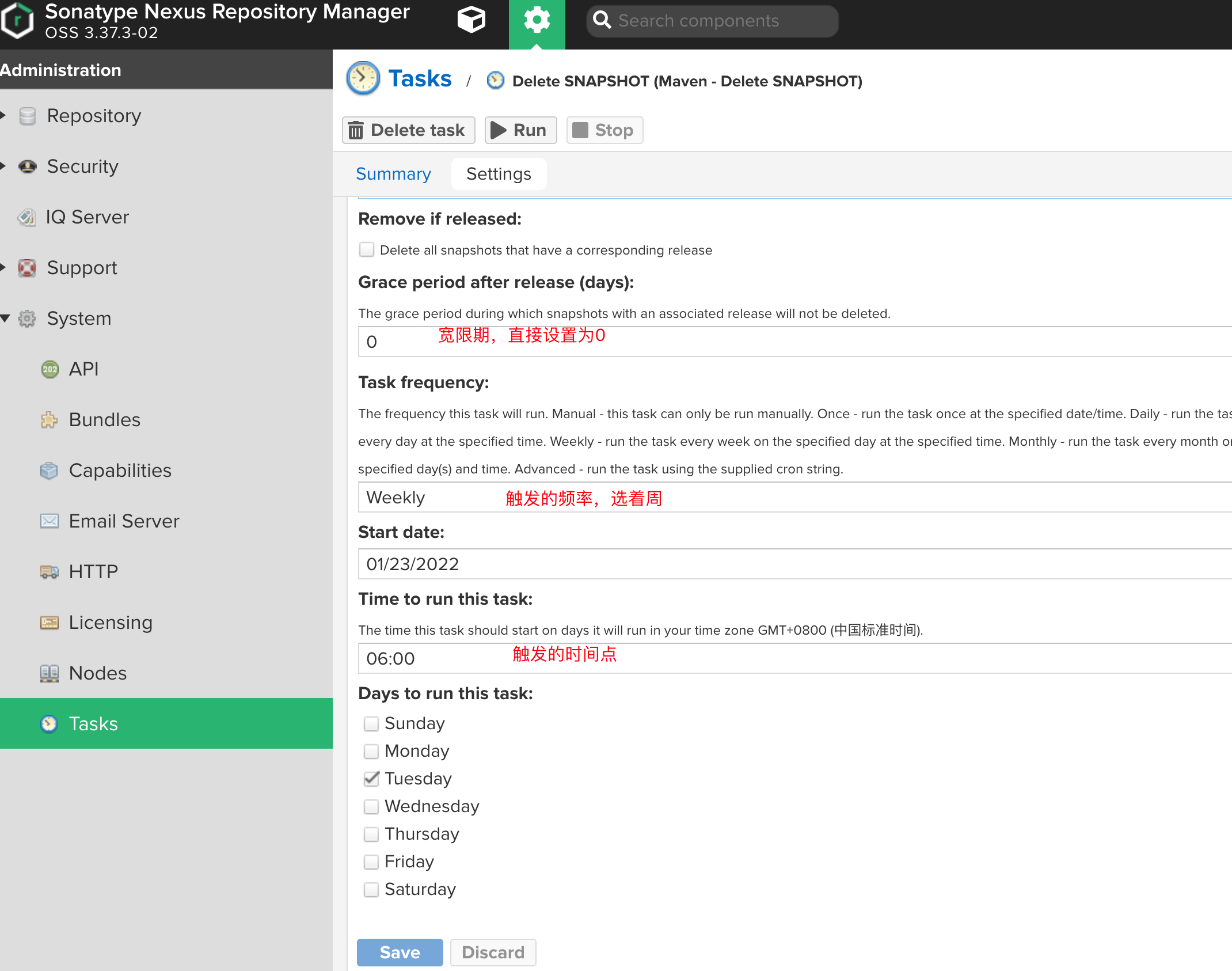Screen dimensions: 1232x971
Task: Click the Nodes icon in sidebar
Action: tap(50, 673)
